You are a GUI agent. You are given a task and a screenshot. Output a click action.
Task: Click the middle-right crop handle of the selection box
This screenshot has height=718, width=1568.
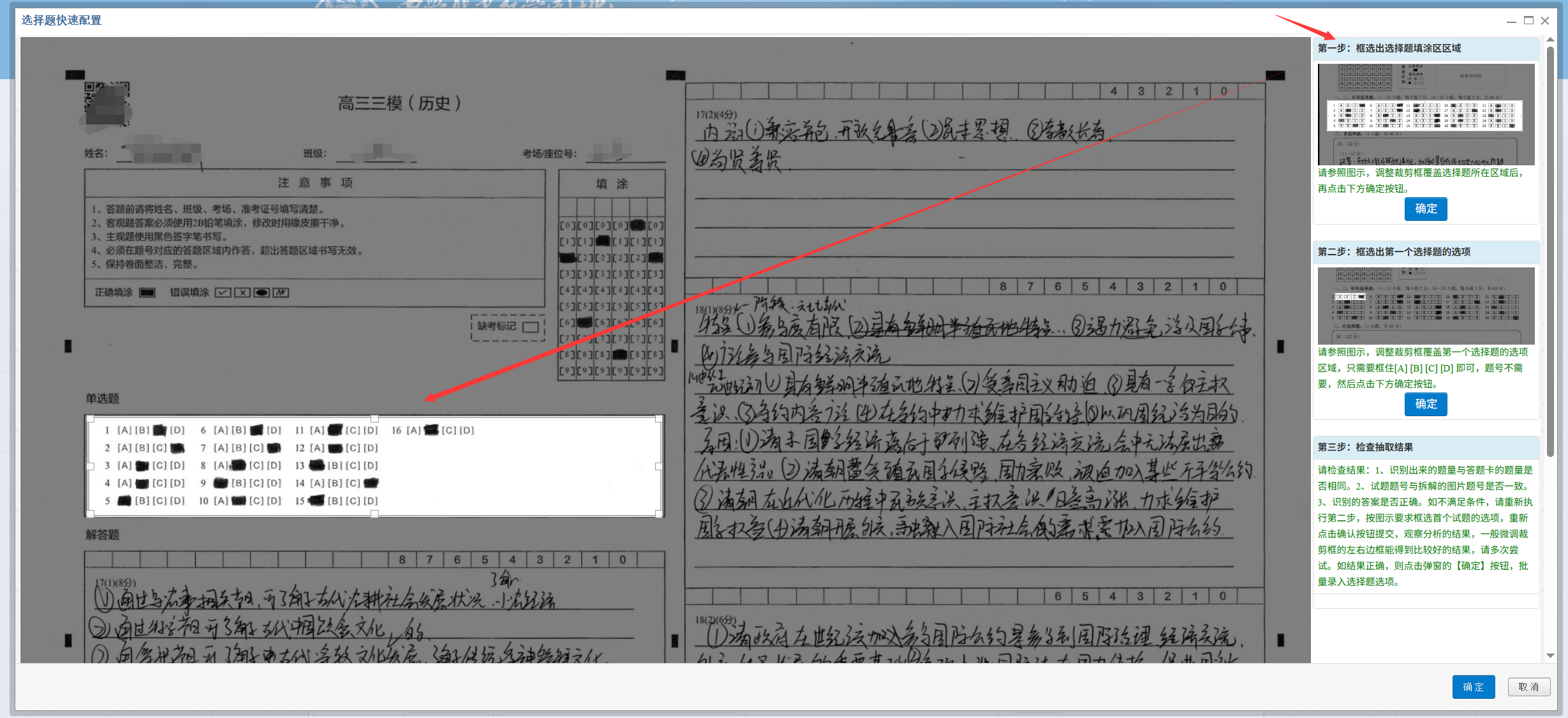659,467
